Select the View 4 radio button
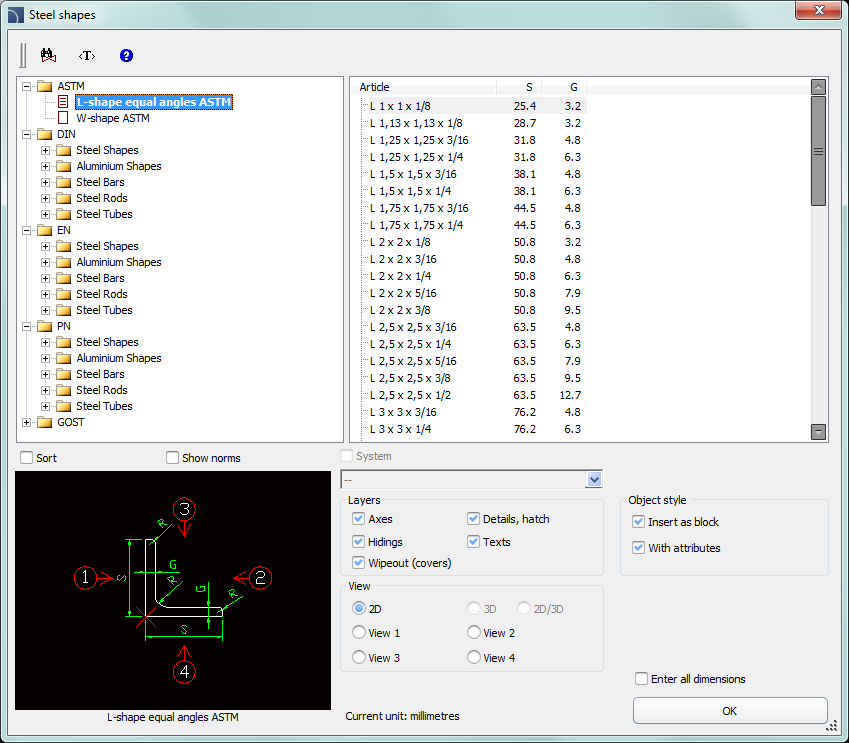The width and height of the screenshot is (849, 743). [474, 657]
